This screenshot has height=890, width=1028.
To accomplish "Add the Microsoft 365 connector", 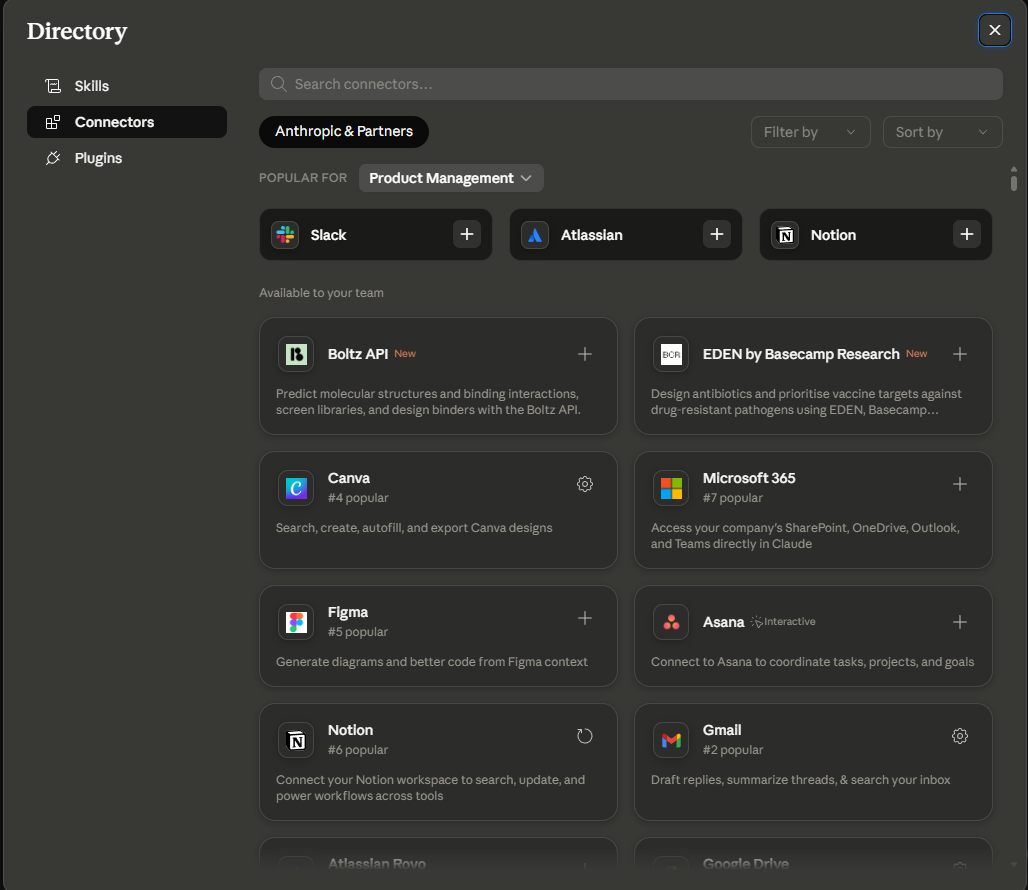I will [x=960, y=484].
